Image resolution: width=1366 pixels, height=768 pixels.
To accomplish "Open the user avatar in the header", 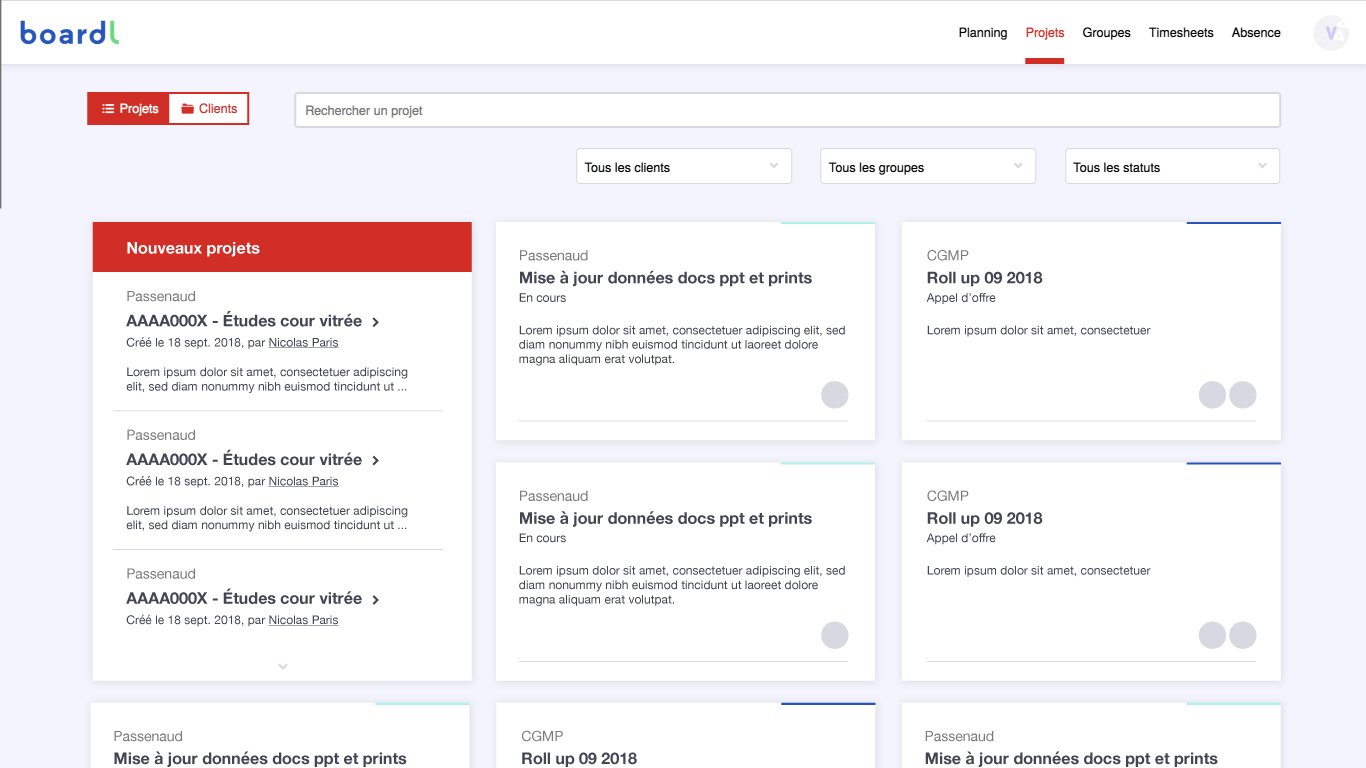I will pos(1330,33).
